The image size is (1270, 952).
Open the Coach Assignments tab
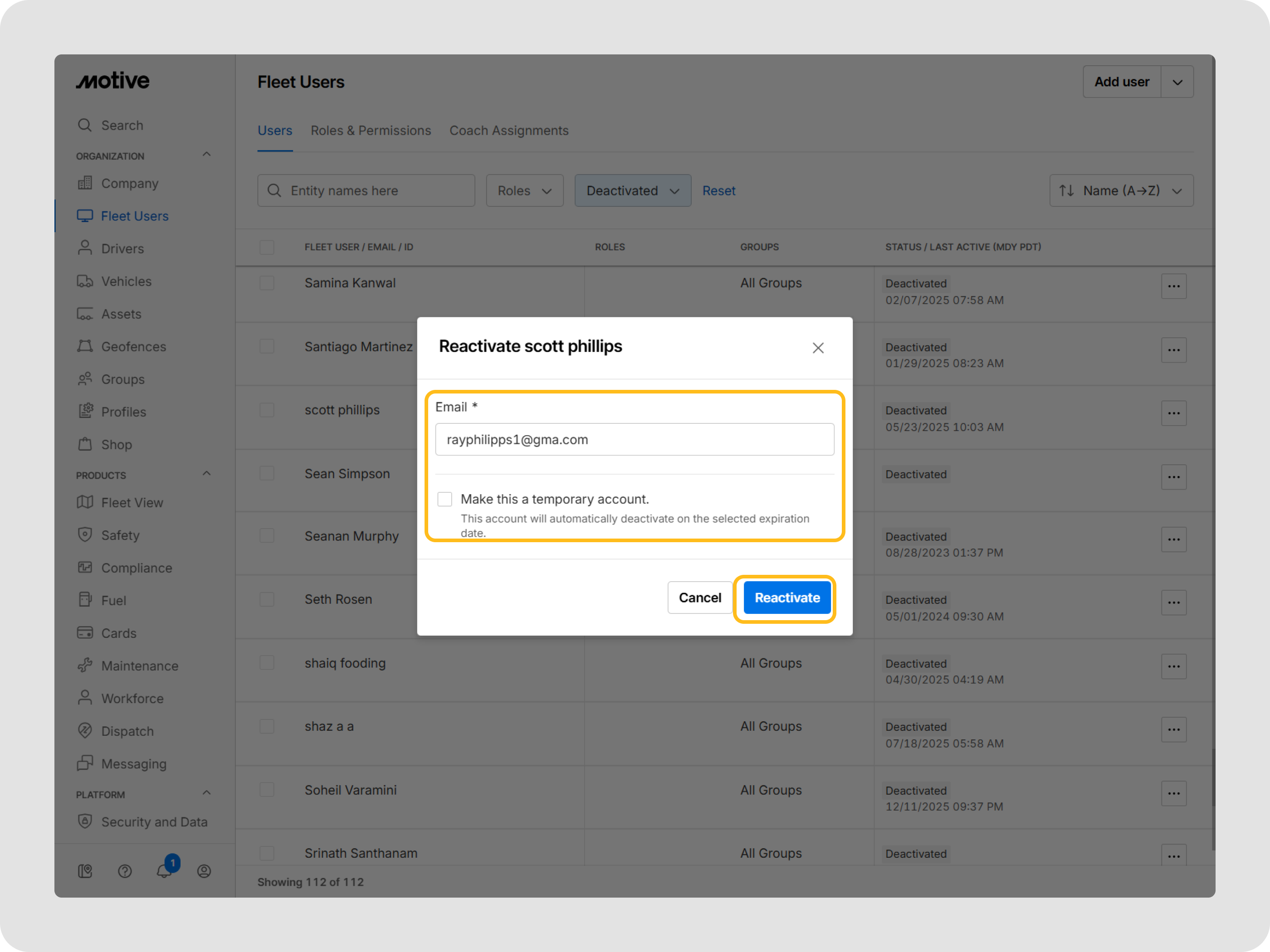509,131
